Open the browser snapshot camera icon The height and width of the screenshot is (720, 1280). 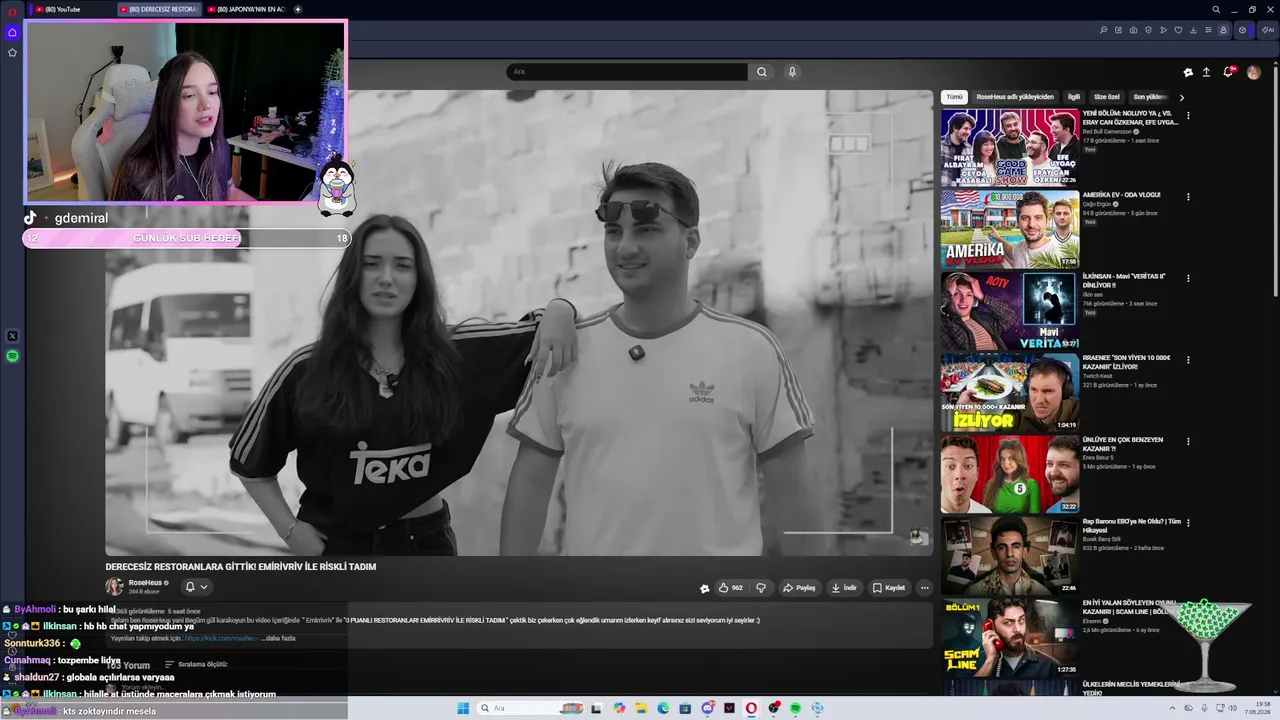click(x=1133, y=30)
